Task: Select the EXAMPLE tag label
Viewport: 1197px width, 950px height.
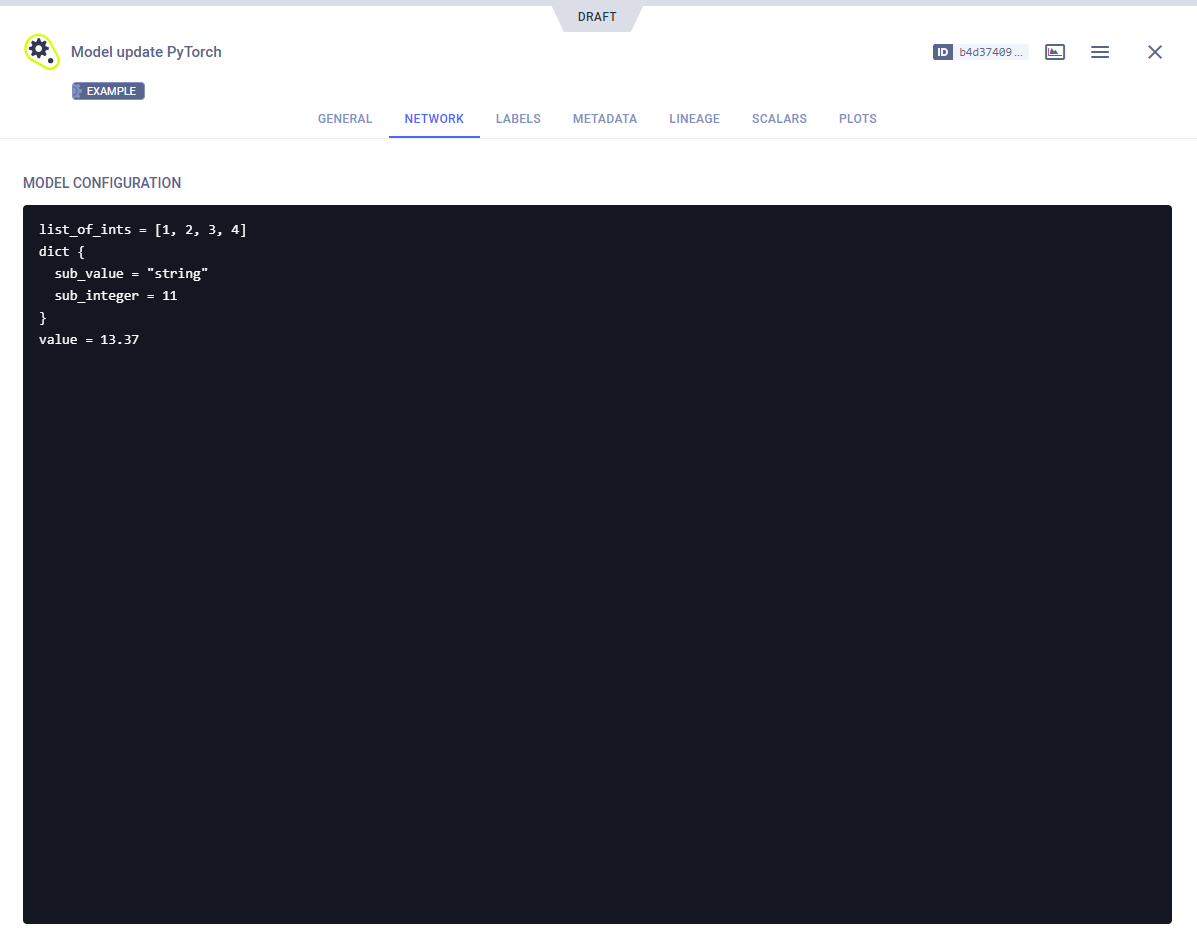Action: [x=111, y=91]
